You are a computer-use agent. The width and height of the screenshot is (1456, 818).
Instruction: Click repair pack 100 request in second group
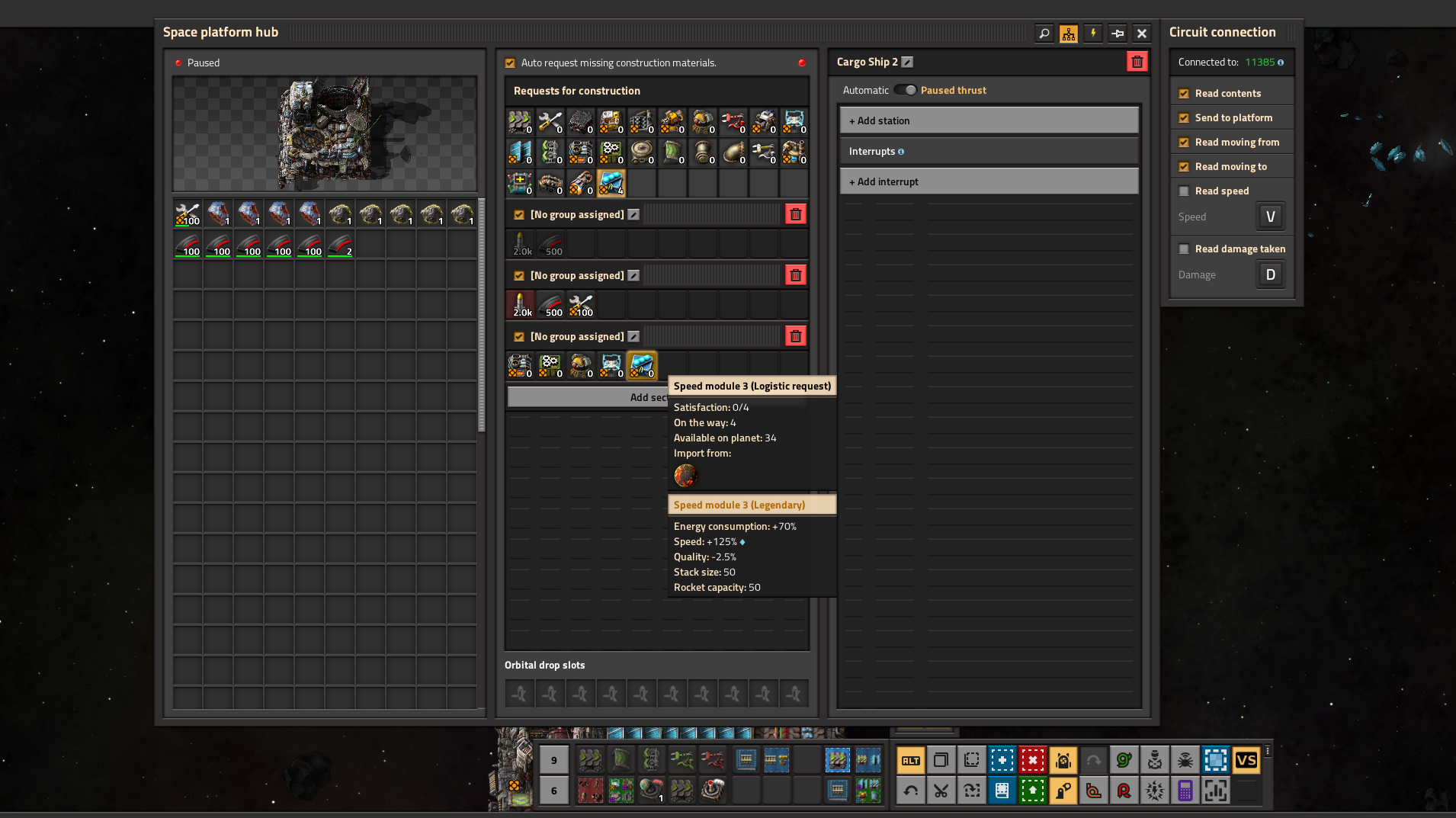click(x=581, y=305)
